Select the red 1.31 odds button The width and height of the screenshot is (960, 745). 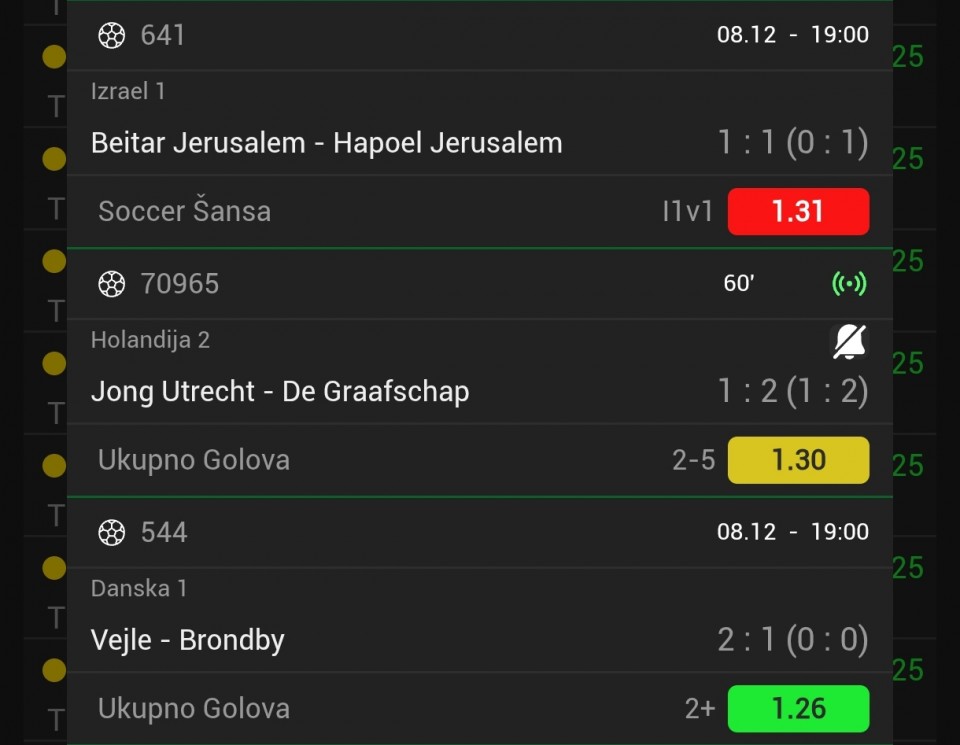[x=798, y=211]
